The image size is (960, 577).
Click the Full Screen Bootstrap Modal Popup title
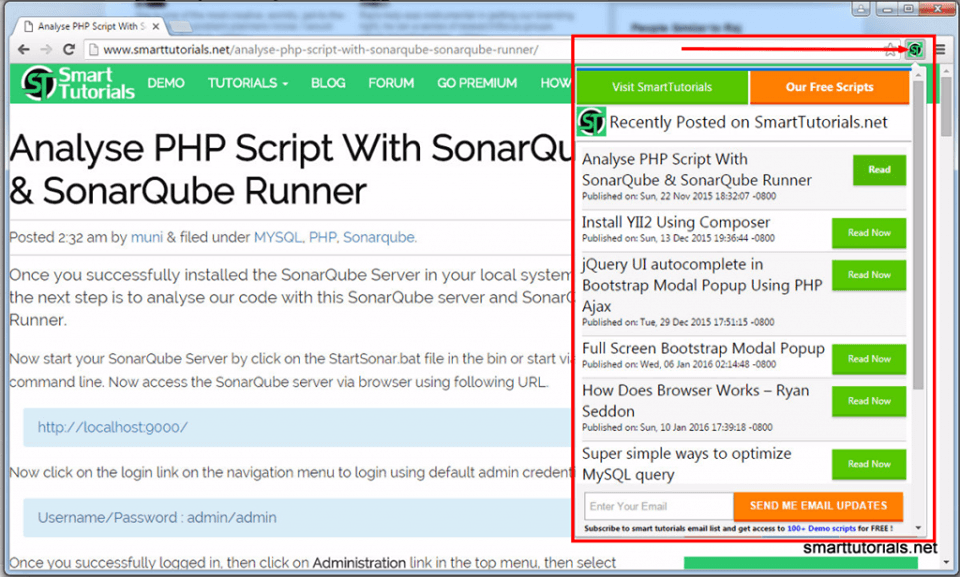703,349
